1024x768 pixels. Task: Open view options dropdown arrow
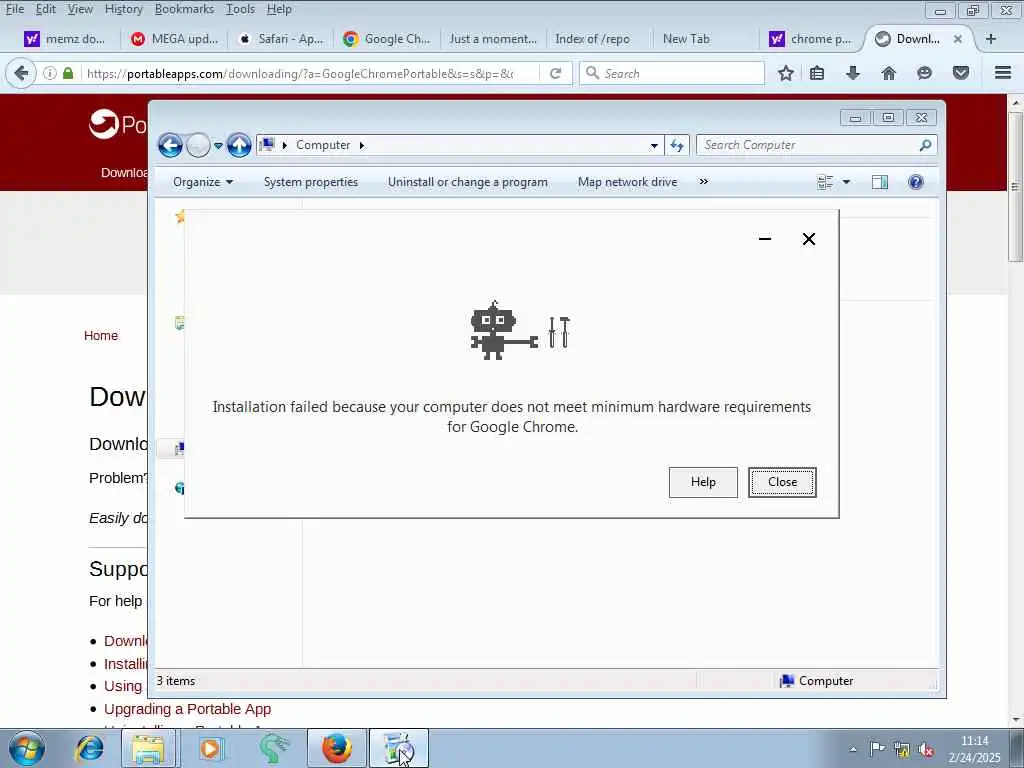846,182
